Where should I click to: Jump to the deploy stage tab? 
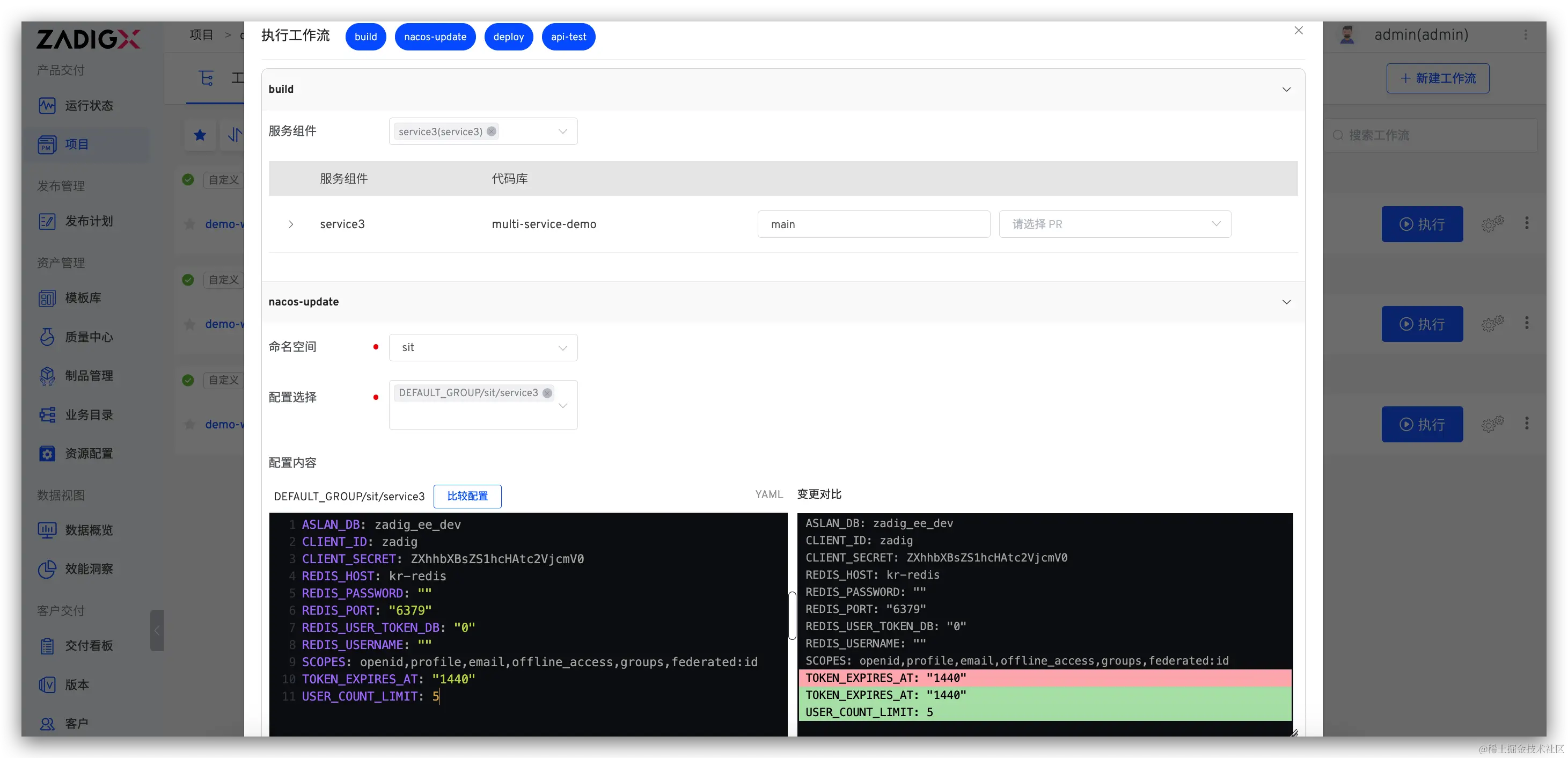click(508, 37)
